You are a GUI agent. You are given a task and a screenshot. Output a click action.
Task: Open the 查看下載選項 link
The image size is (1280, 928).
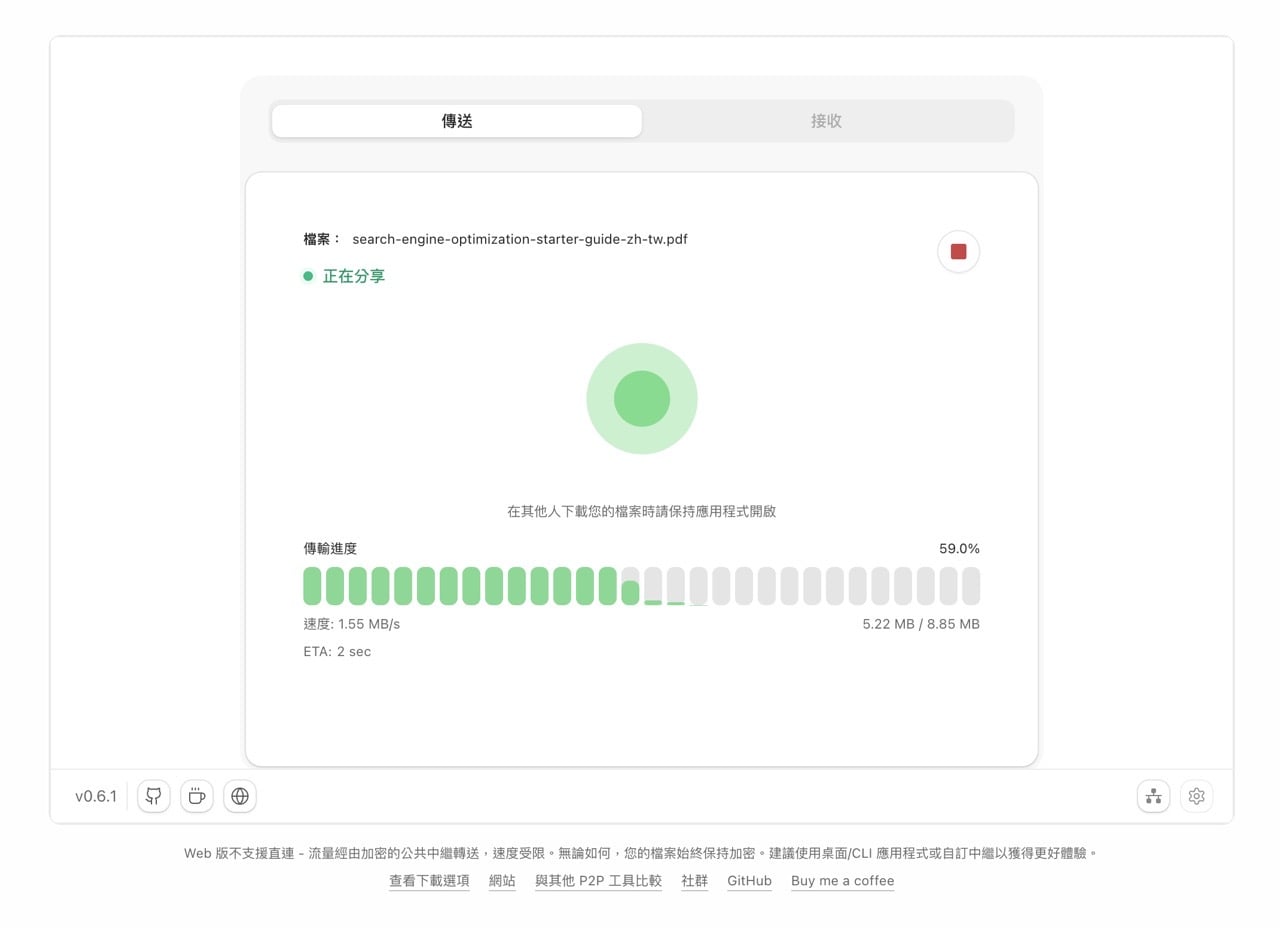click(429, 881)
